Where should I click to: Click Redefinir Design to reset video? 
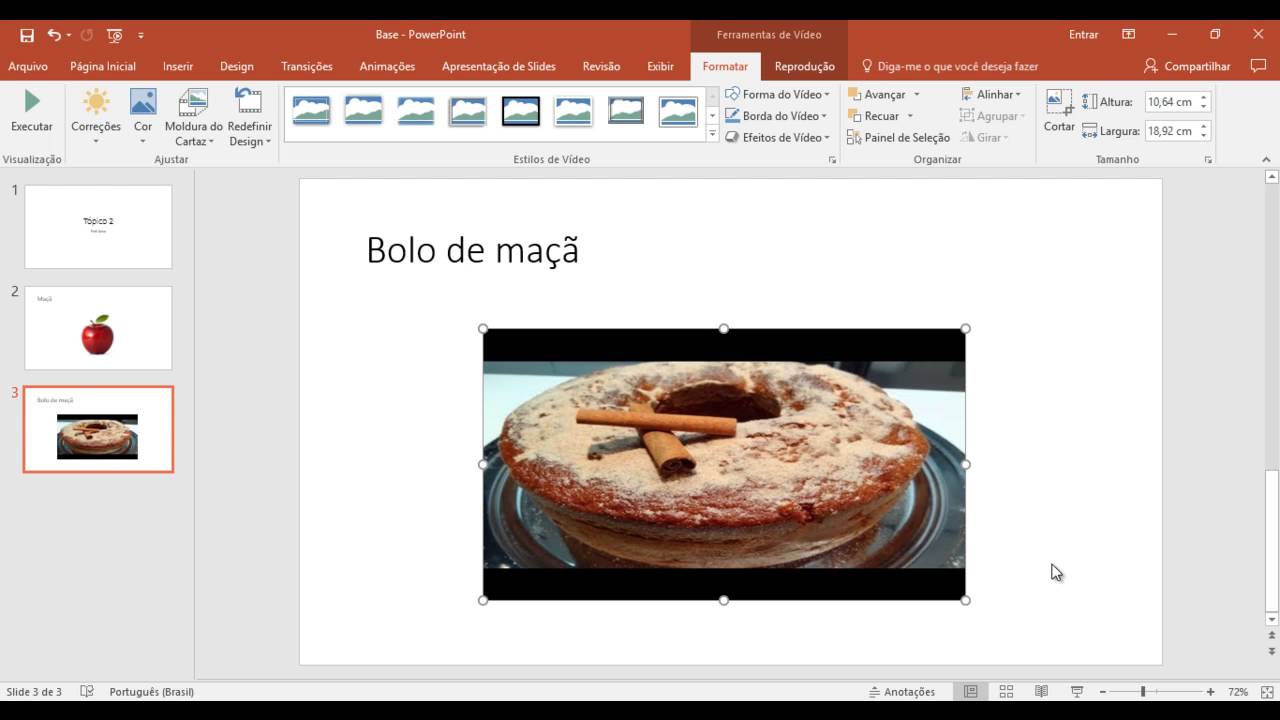pos(249,117)
